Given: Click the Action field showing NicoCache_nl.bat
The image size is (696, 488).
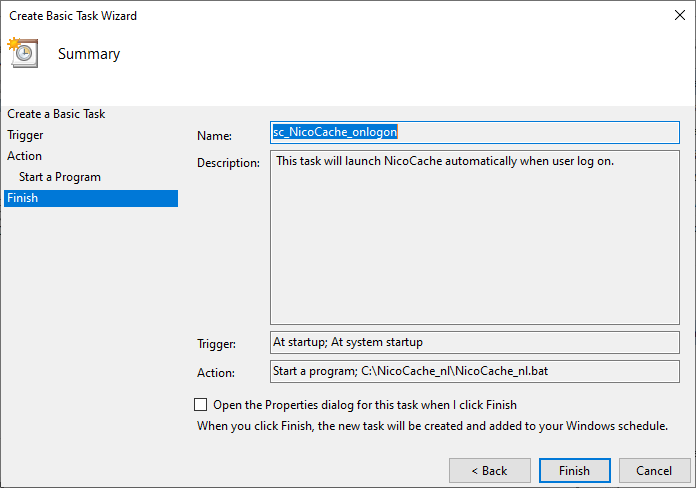Looking at the screenshot, I should point(475,371).
